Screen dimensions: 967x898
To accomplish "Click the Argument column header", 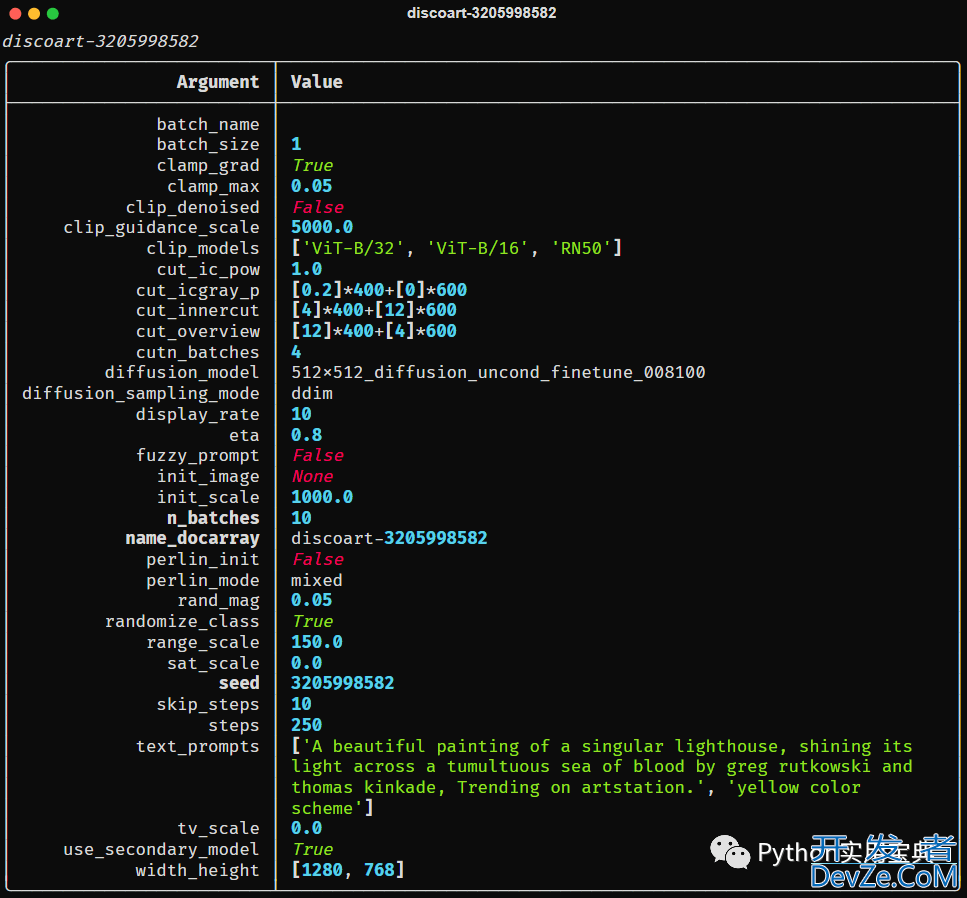I will coord(218,82).
